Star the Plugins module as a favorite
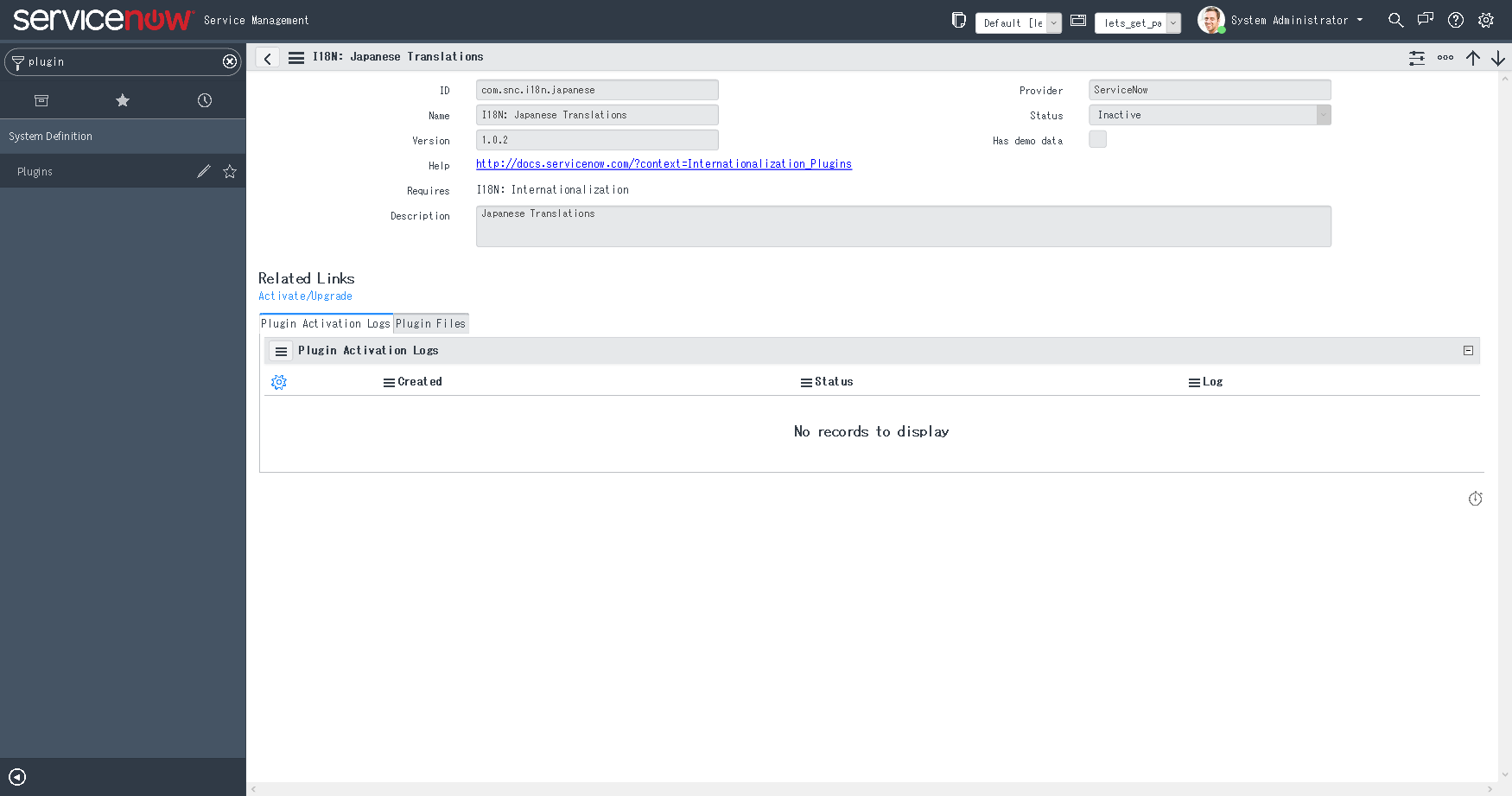Image resolution: width=1512 pixels, height=796 pixels. pos(230,171)
